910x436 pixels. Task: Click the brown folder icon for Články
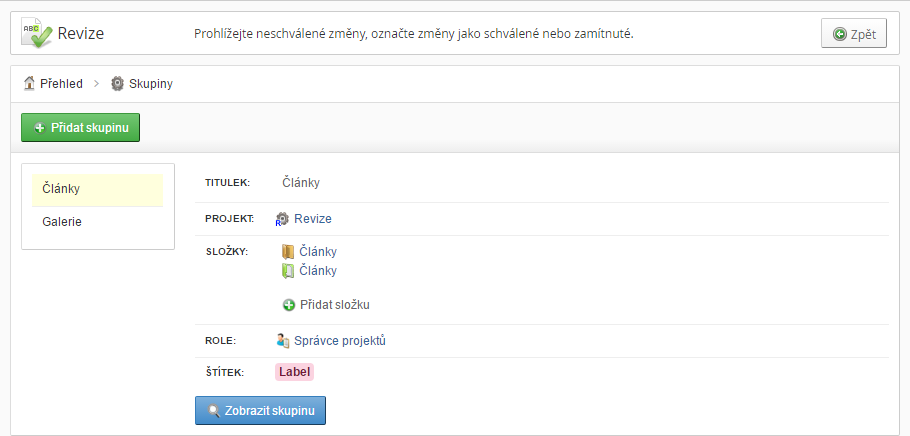288,252
